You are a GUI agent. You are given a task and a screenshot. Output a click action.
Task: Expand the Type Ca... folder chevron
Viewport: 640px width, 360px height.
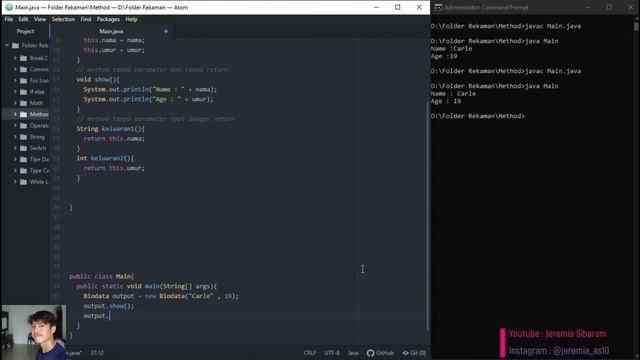tap(15, 171)
